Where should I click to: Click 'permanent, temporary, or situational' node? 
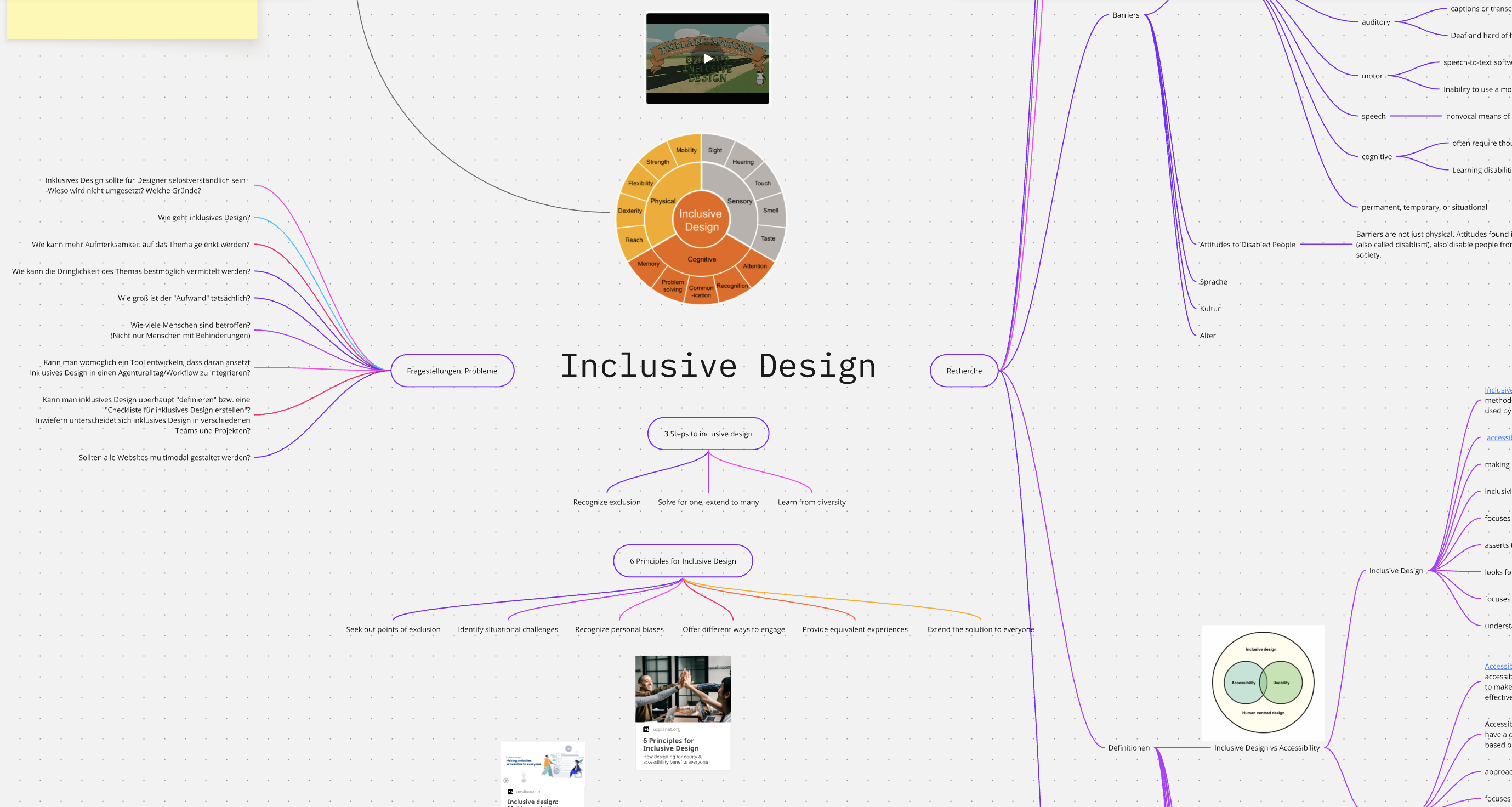point(1424,207)
